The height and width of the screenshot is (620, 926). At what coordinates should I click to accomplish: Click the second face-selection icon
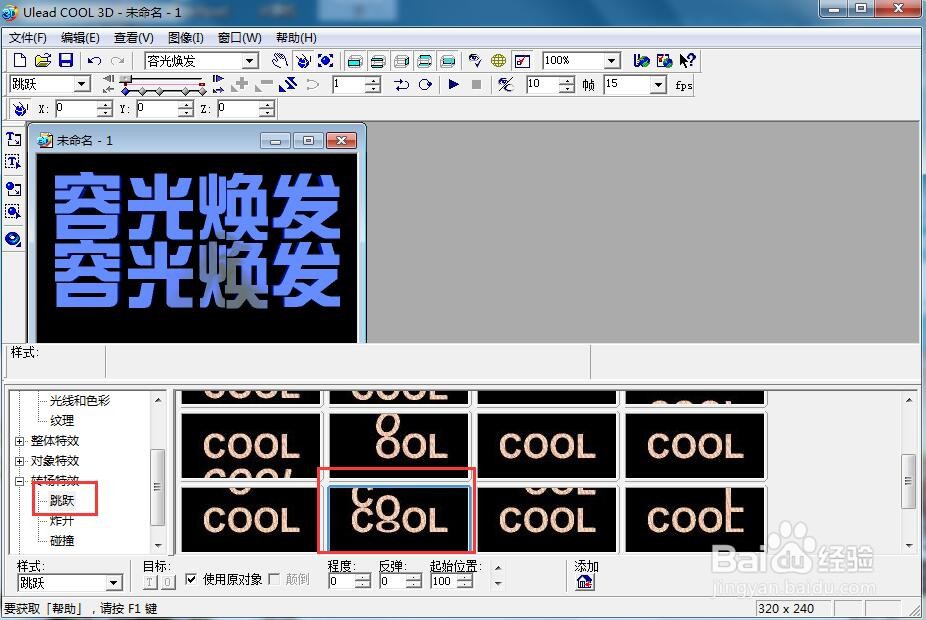[x=378, y=61]
